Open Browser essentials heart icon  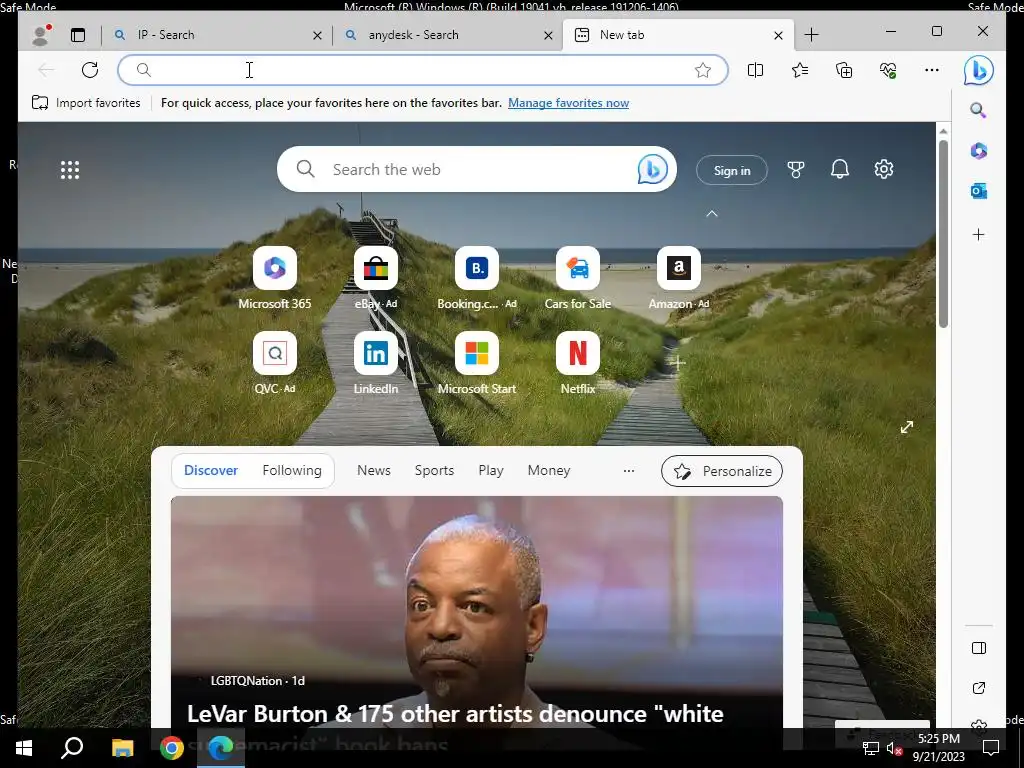[x=888, y=70]
